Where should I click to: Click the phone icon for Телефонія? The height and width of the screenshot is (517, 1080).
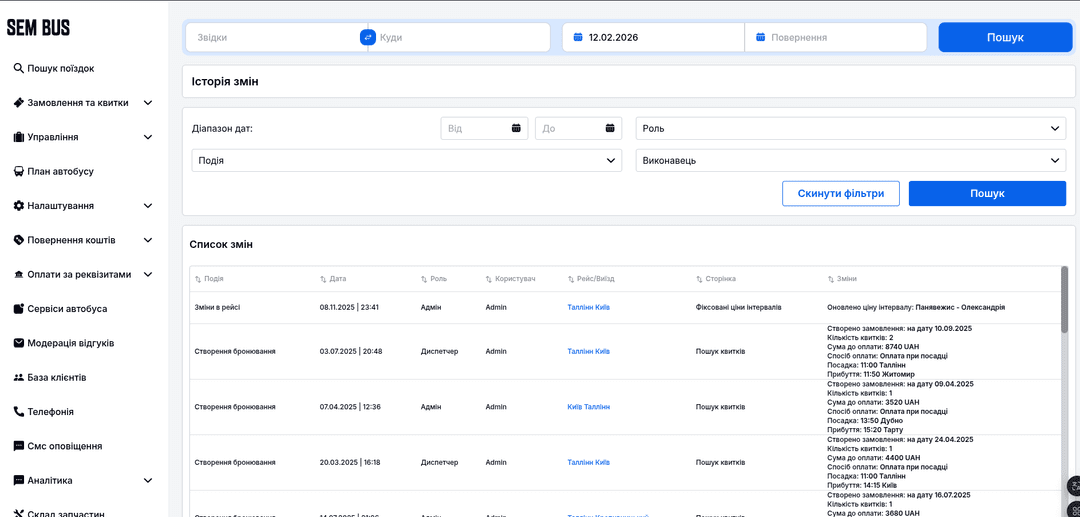pyautogui.click(x=18, y=411)
